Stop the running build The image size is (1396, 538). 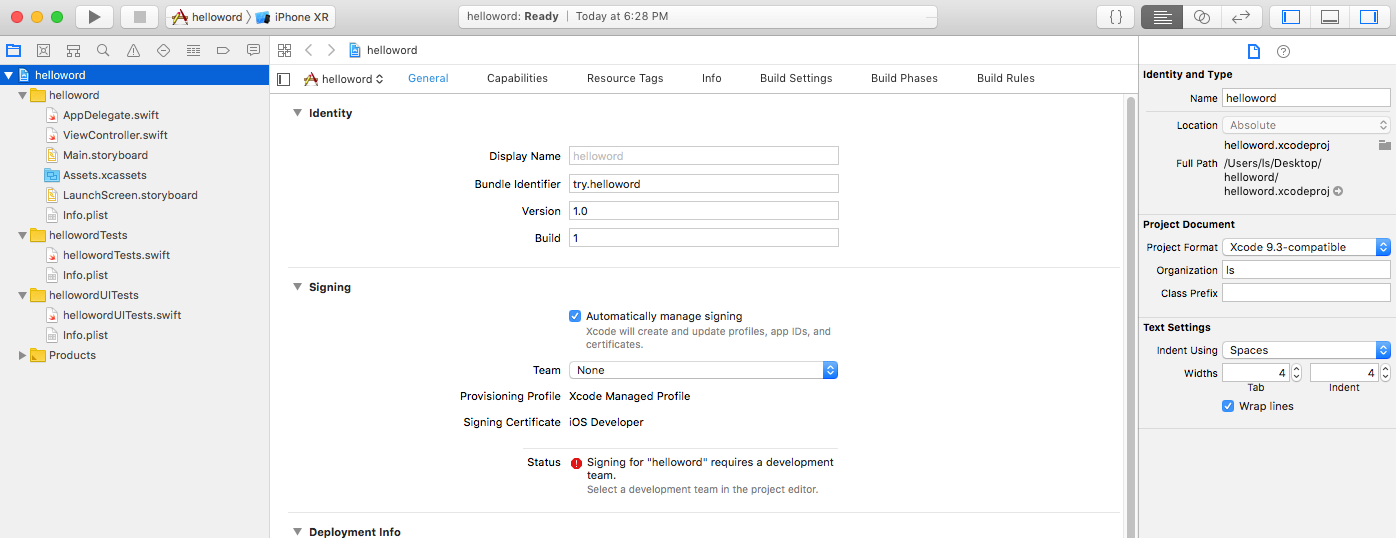[140, 16]
